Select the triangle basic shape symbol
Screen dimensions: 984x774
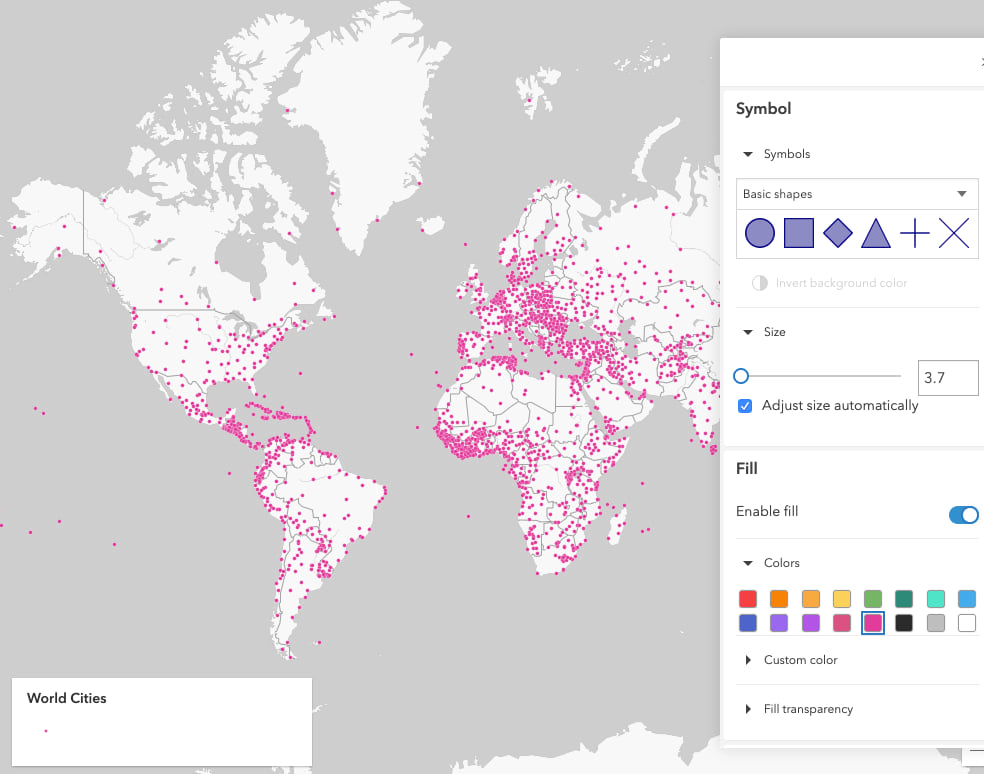click(875, 234)
